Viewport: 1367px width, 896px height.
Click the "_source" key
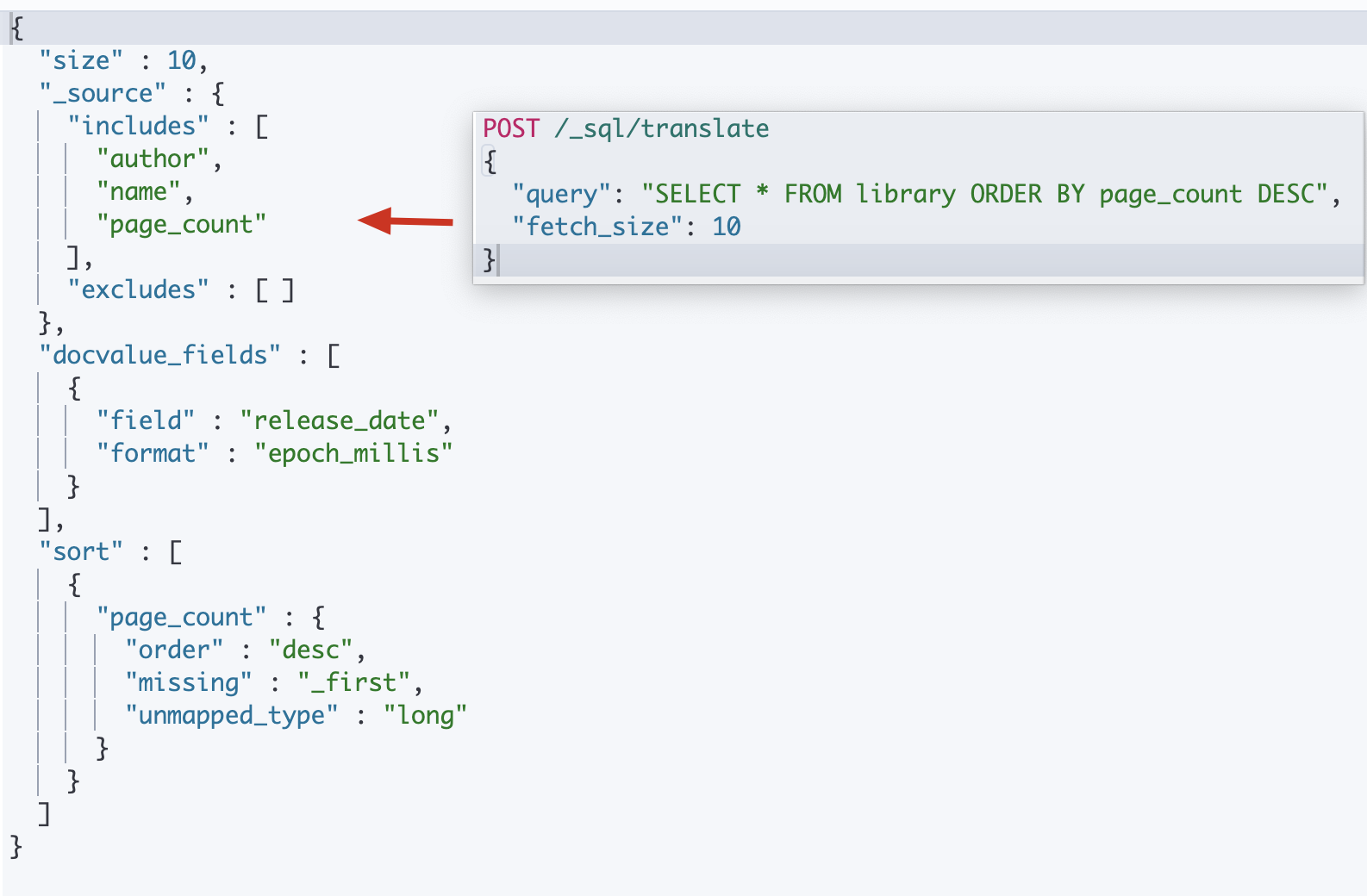click(103, 93)
